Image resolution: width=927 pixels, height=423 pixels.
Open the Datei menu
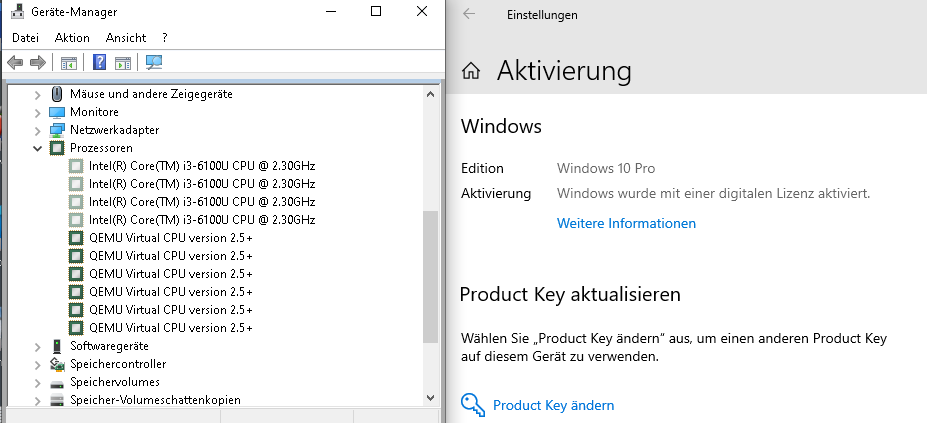click(25, 38)
